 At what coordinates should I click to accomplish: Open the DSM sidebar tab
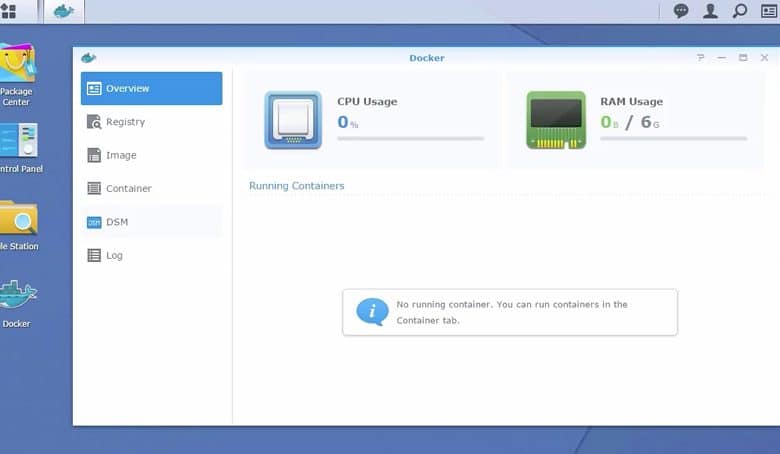[x=151, y=222]
